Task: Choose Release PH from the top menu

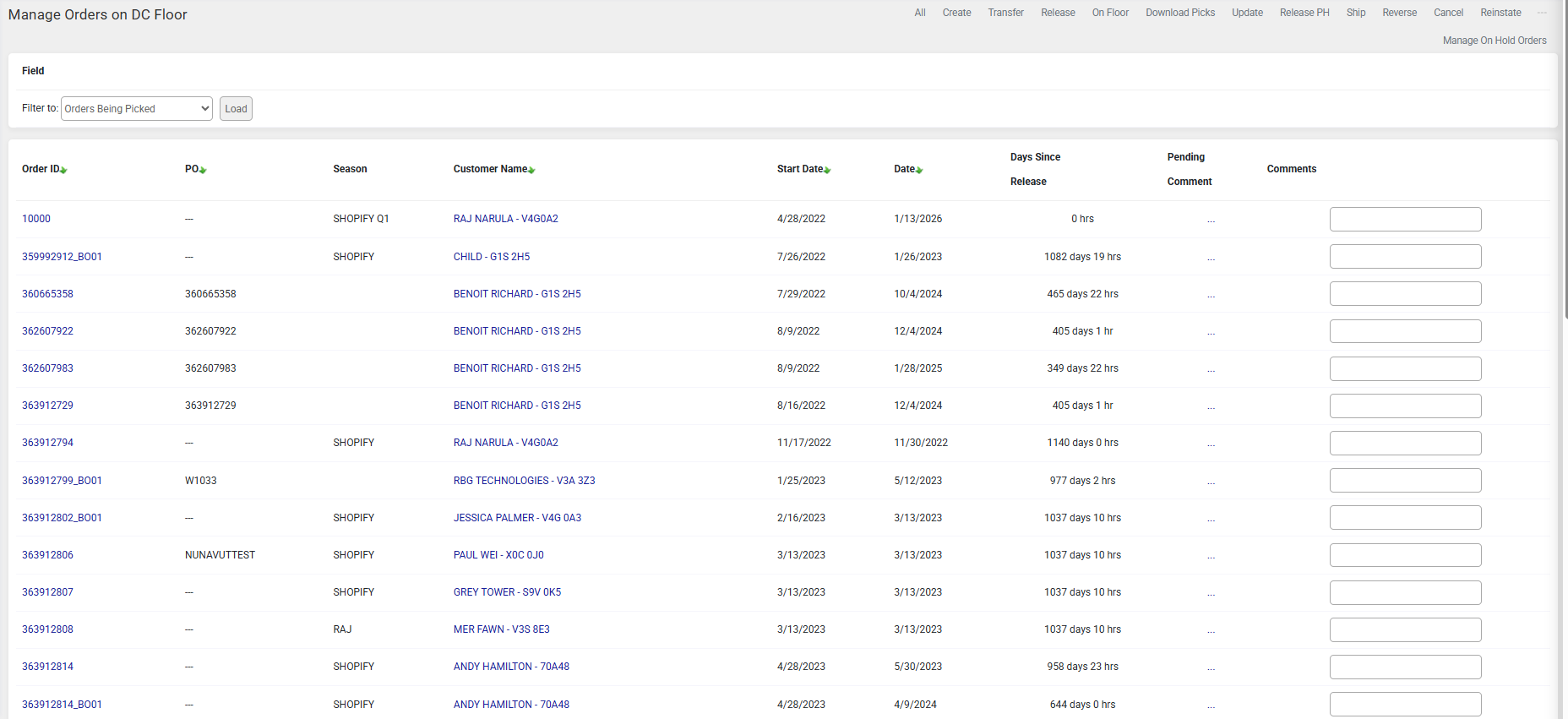Action: (x=1304, y=13)
